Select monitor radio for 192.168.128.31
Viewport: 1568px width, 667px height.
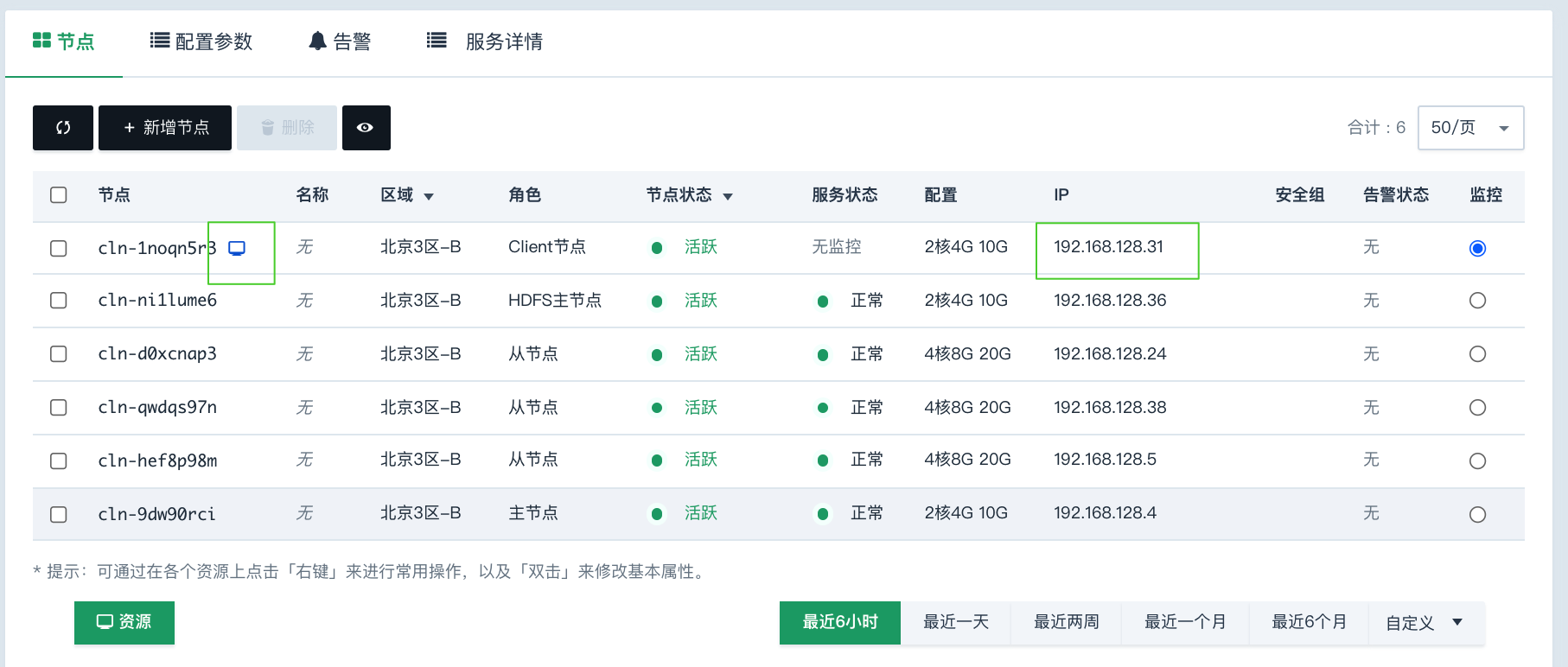coord(1478,249)
